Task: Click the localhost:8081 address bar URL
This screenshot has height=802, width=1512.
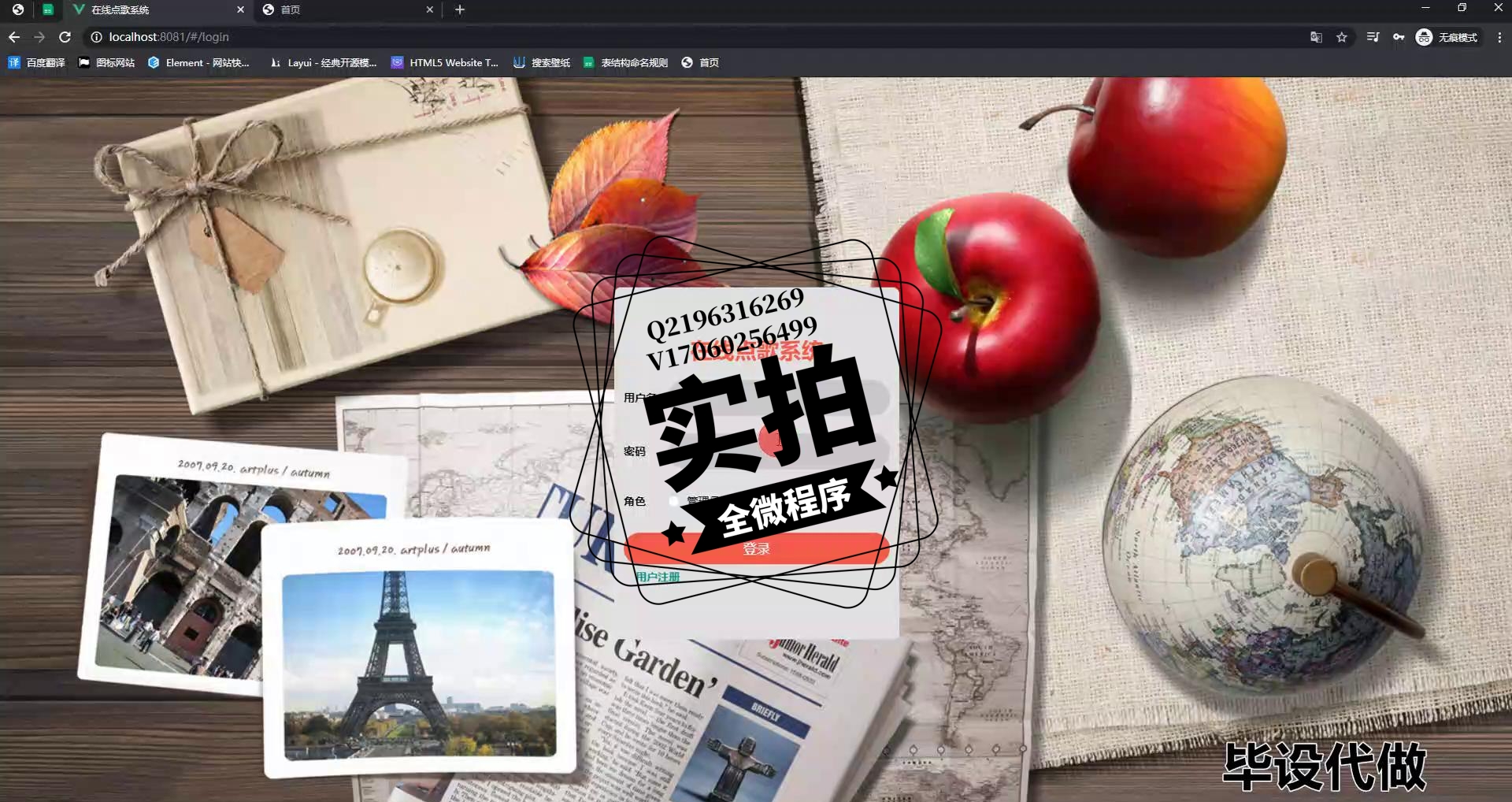Action: point(169,37)
